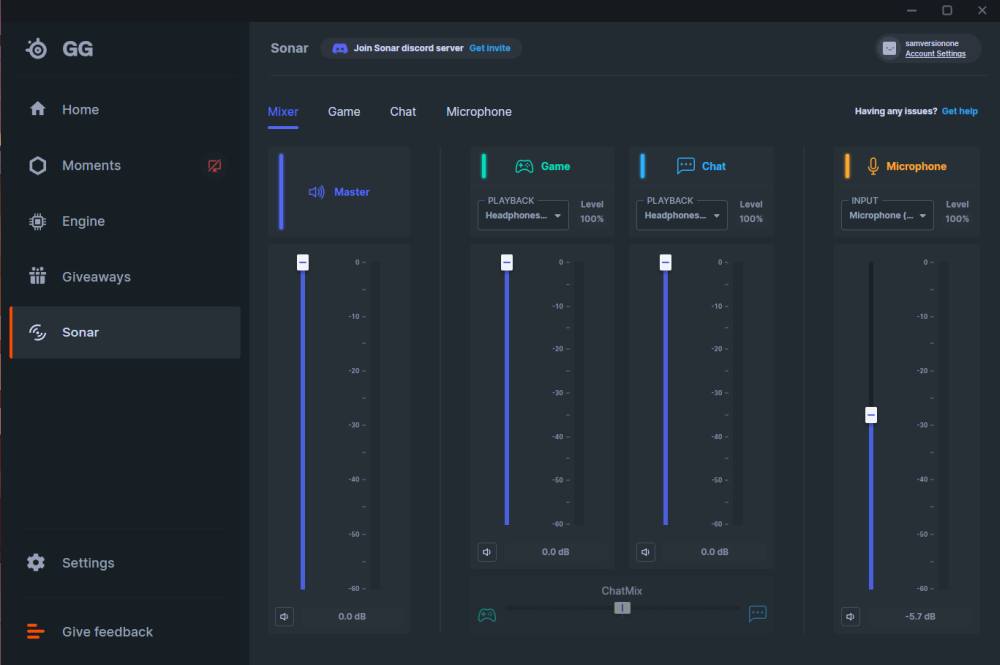Viewport: 1000px width, 665px height.
Task: Open Settings with the gear icon
Action: pos(36,563)
